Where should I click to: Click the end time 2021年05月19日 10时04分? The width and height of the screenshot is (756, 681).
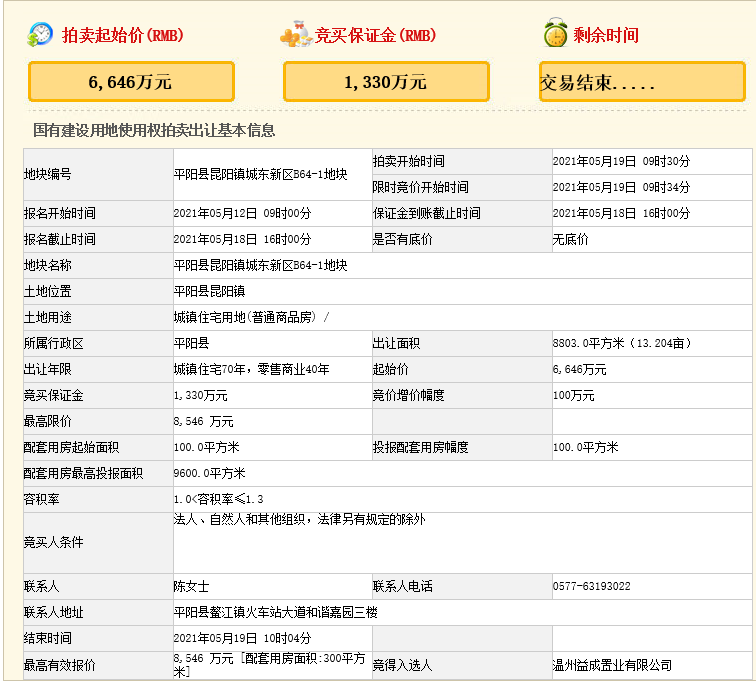[242, 639]
